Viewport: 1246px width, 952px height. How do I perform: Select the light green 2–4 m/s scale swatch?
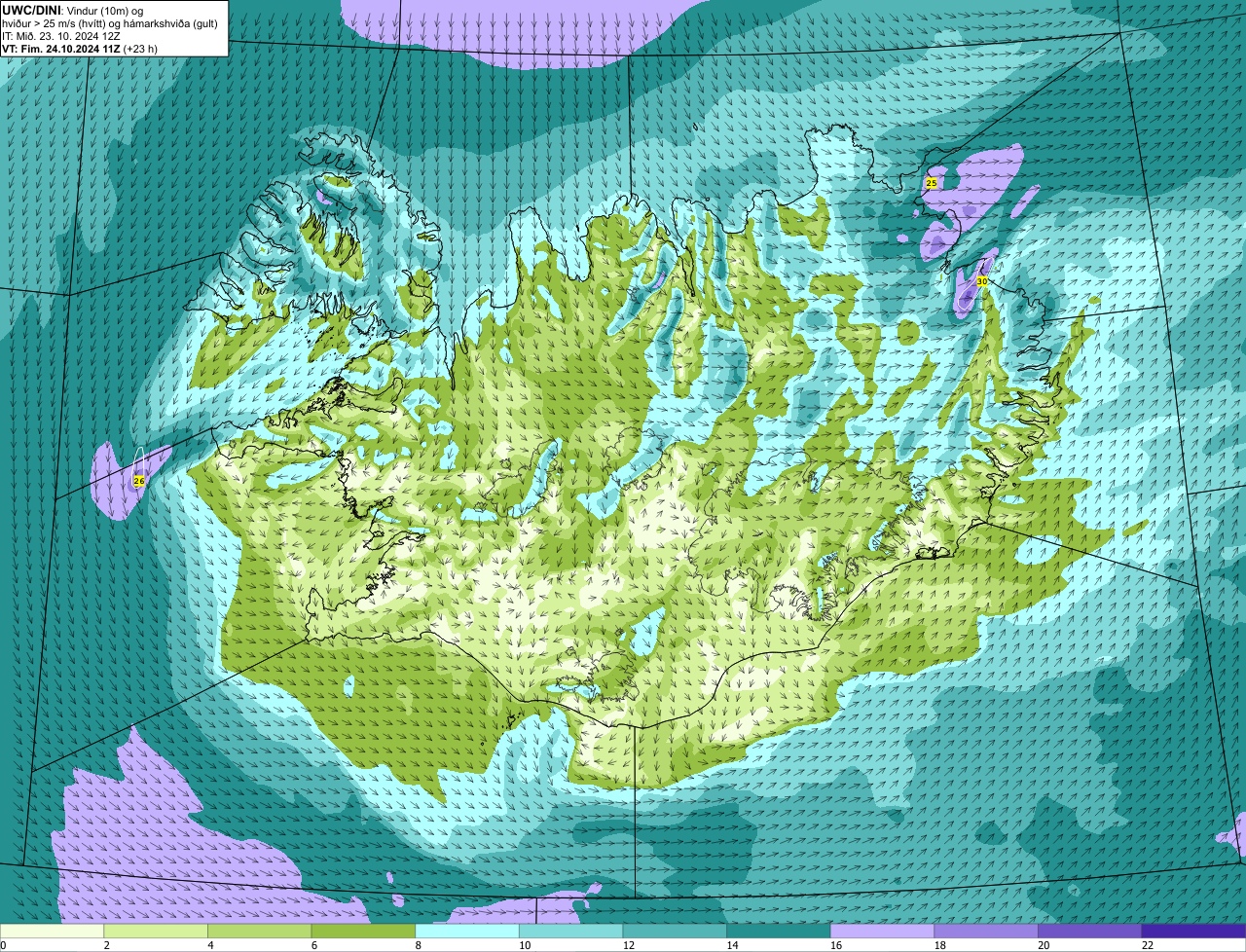pyautogui.click(x=156, y=931)
